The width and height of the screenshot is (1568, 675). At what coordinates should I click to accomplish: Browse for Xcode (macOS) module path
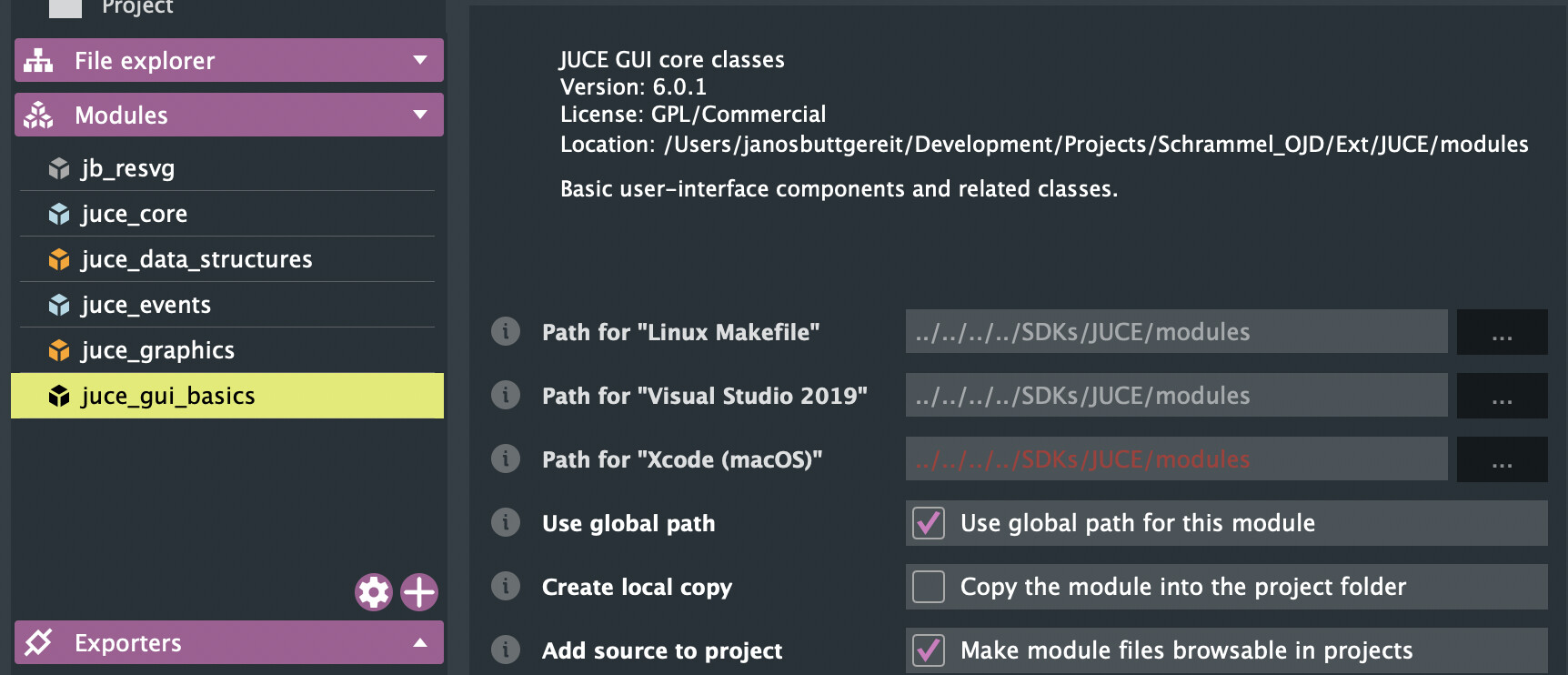pos(1502,459)
